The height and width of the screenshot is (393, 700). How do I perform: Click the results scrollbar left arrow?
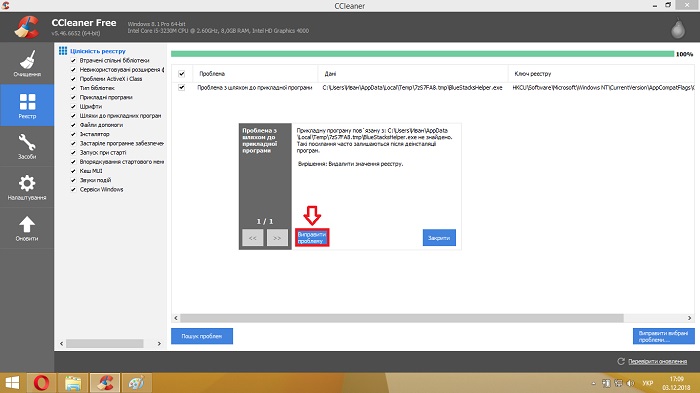click(x=176, y=318)
